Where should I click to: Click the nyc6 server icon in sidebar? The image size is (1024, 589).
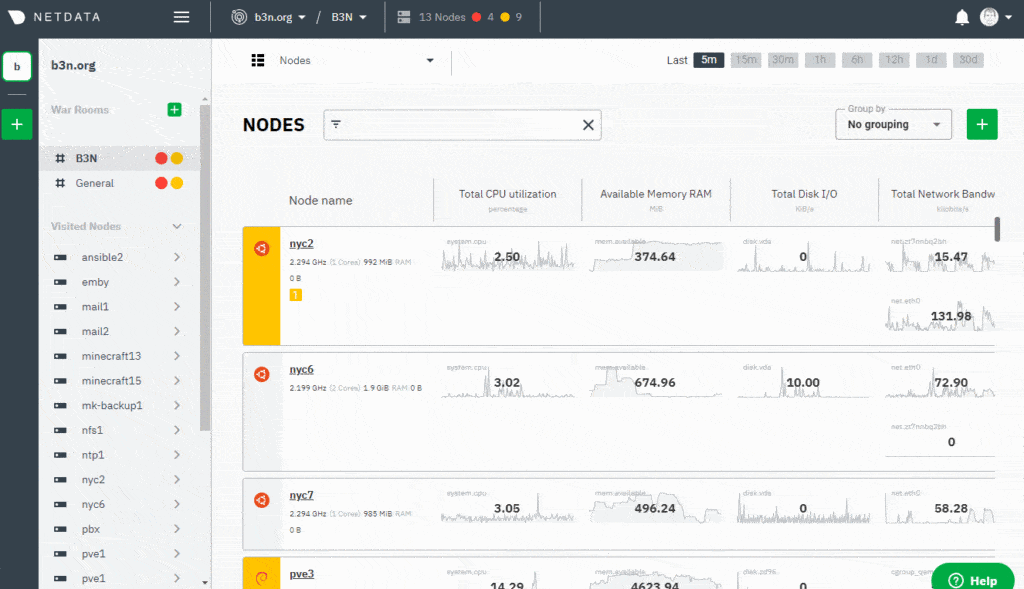point(60,505)
